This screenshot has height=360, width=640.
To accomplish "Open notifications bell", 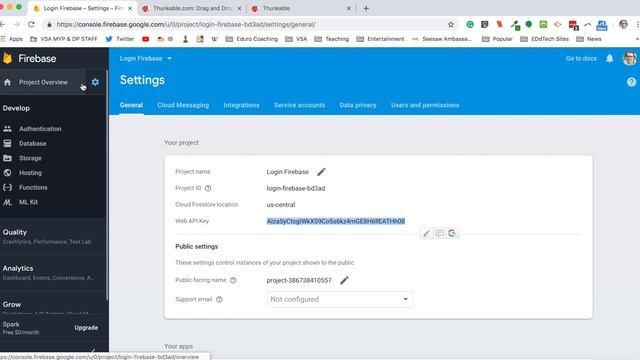I will (x=609, y=58).
